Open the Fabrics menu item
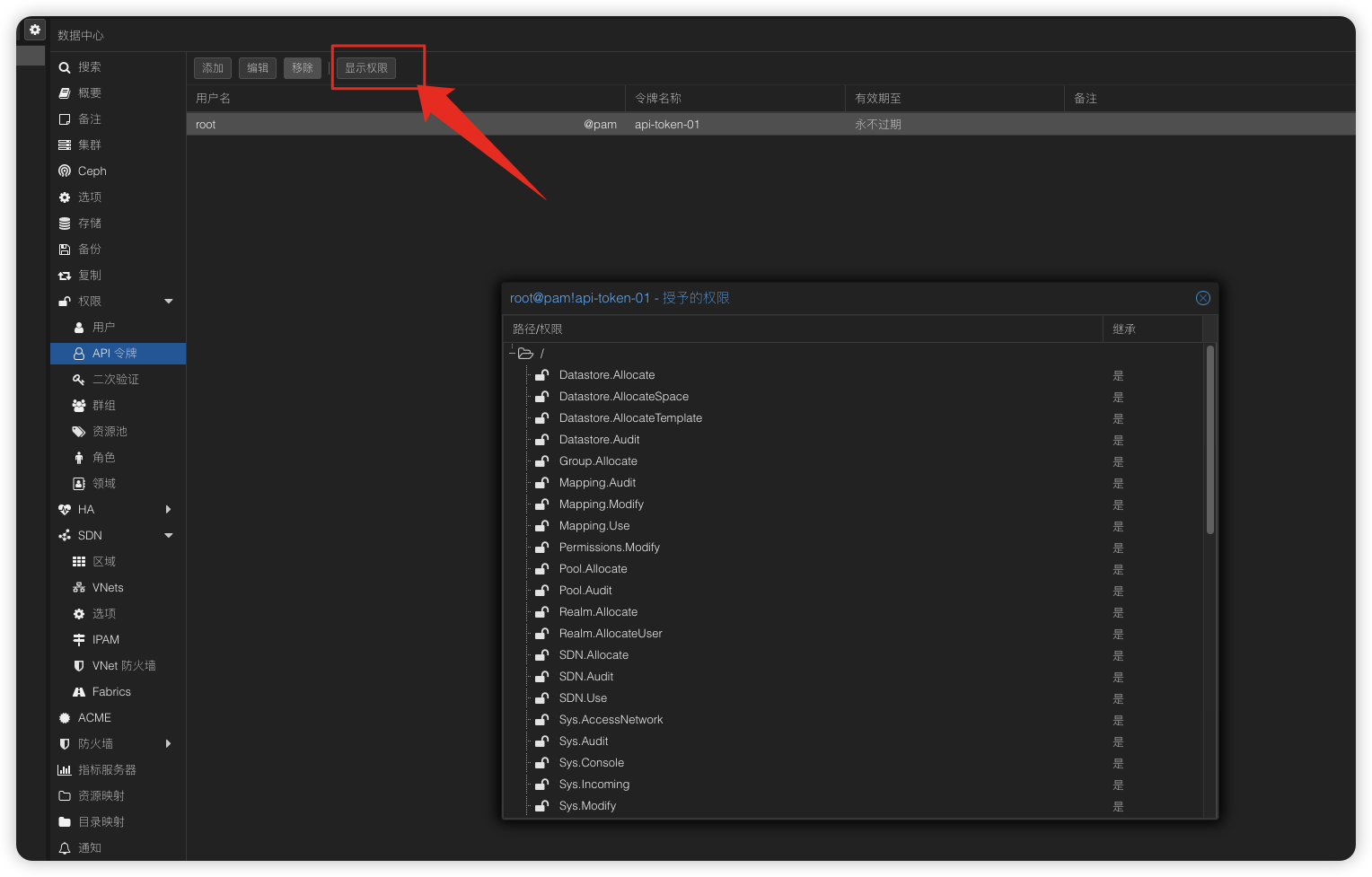This screenshot has height=877, width=1372. click(x=111, y=692)
